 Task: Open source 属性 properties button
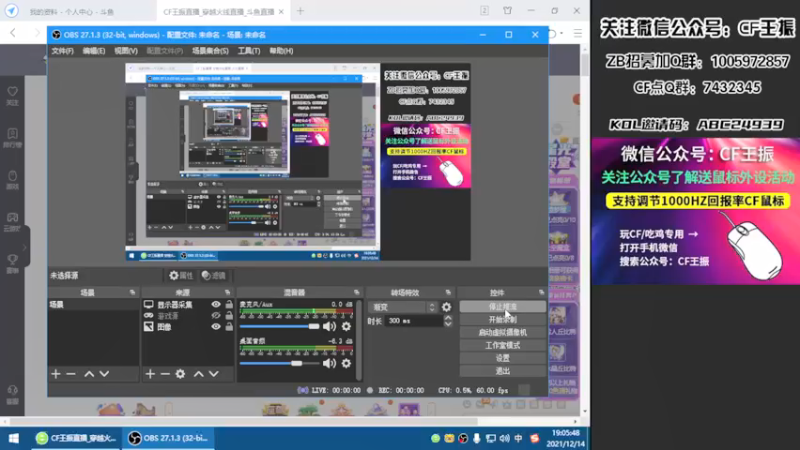pos(181,276)
